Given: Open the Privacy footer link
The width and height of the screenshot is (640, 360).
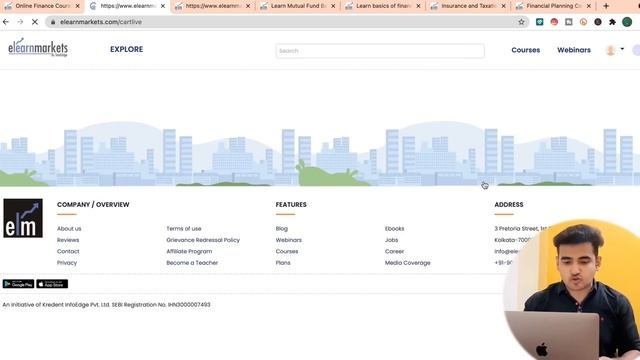Looking at the screenshot, I should tap(67, 263).
